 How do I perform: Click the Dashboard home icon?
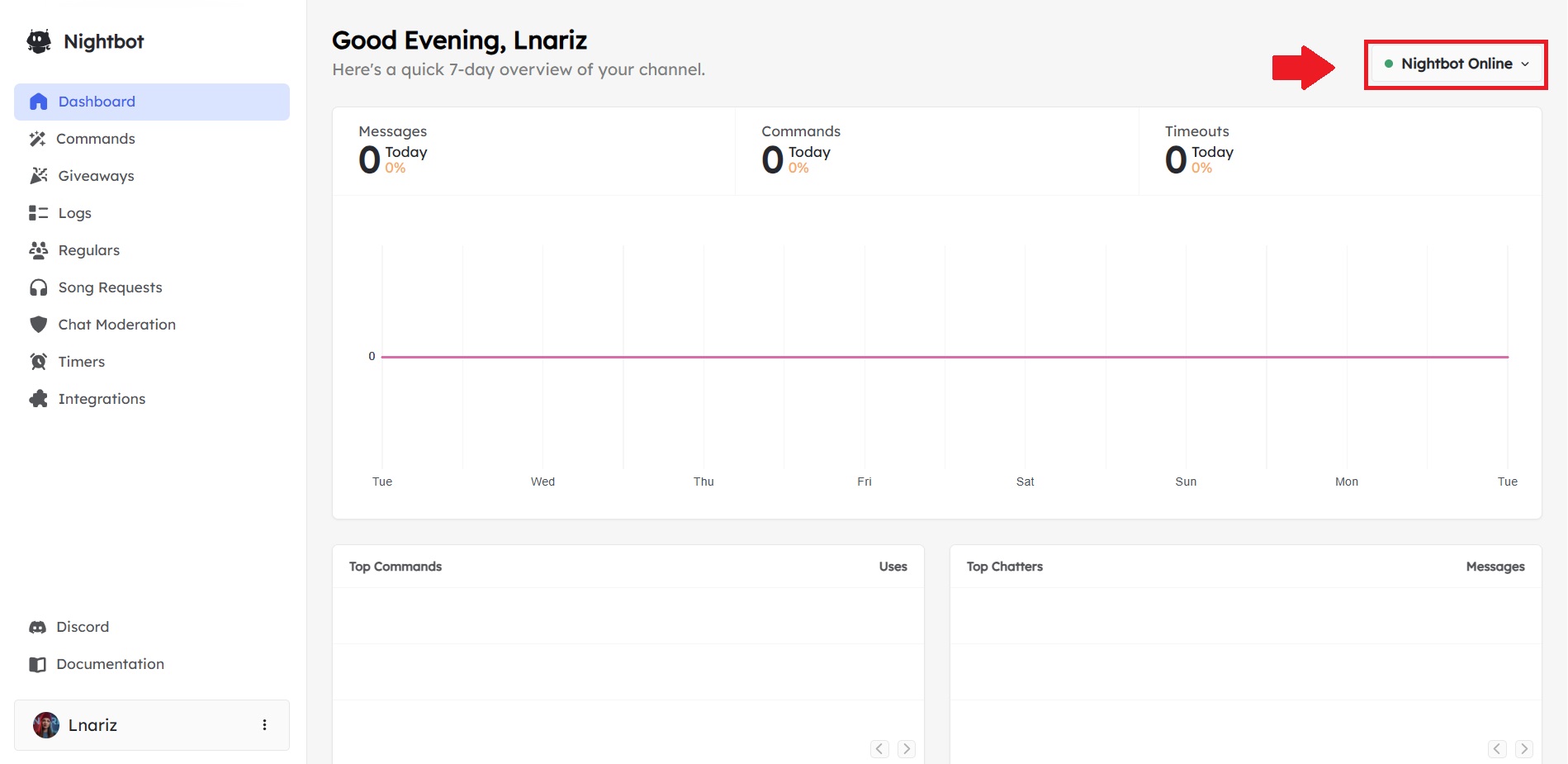pos(38,102)
